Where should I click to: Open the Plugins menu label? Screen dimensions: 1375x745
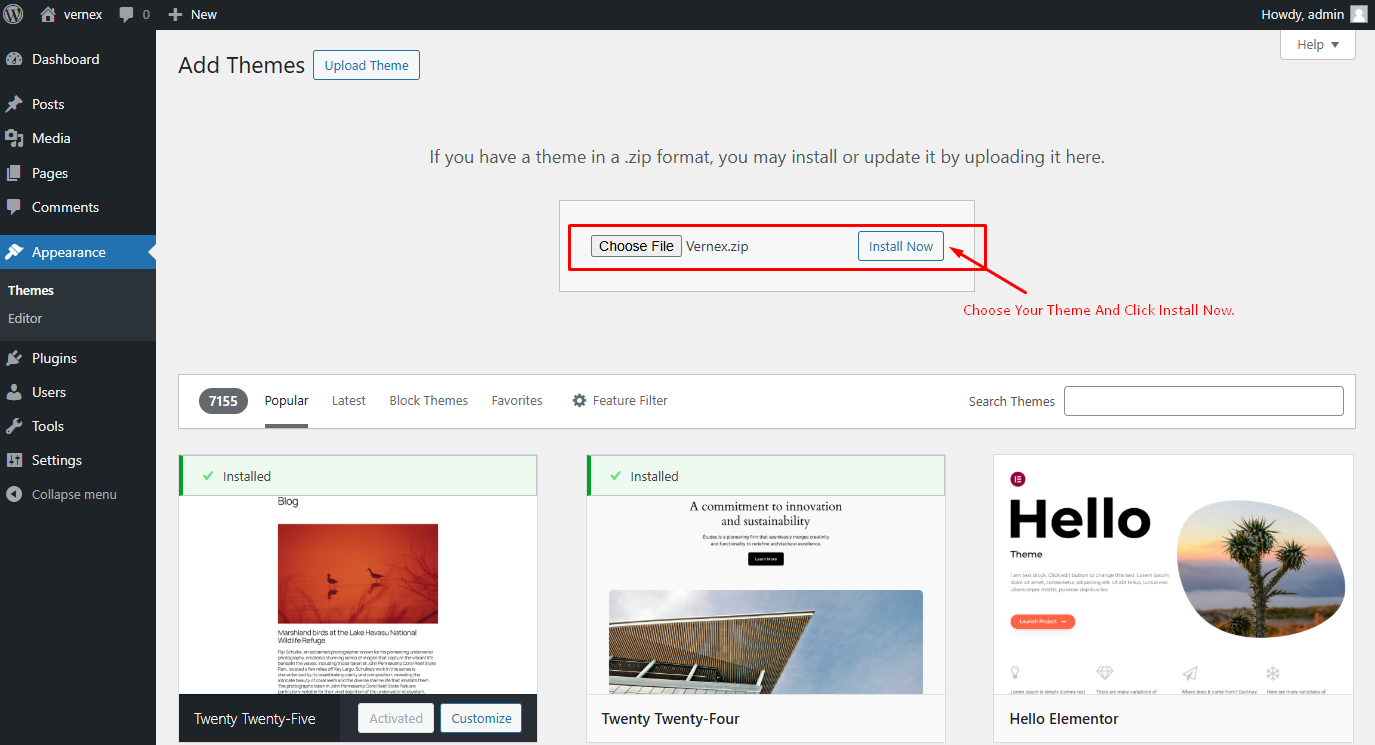(x=54, y=358)
